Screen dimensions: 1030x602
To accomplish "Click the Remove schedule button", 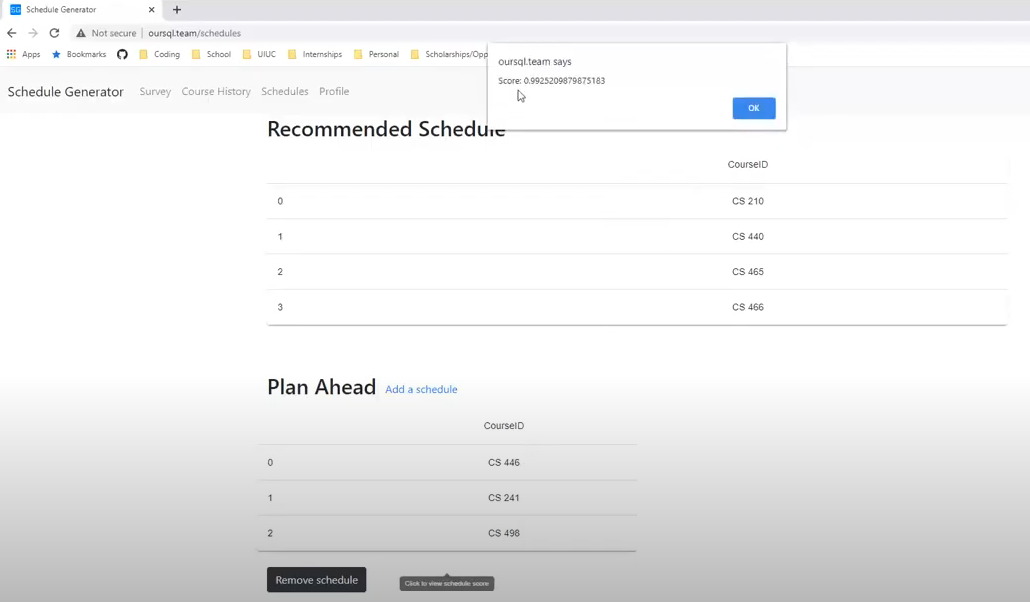I will pos(316,580).
